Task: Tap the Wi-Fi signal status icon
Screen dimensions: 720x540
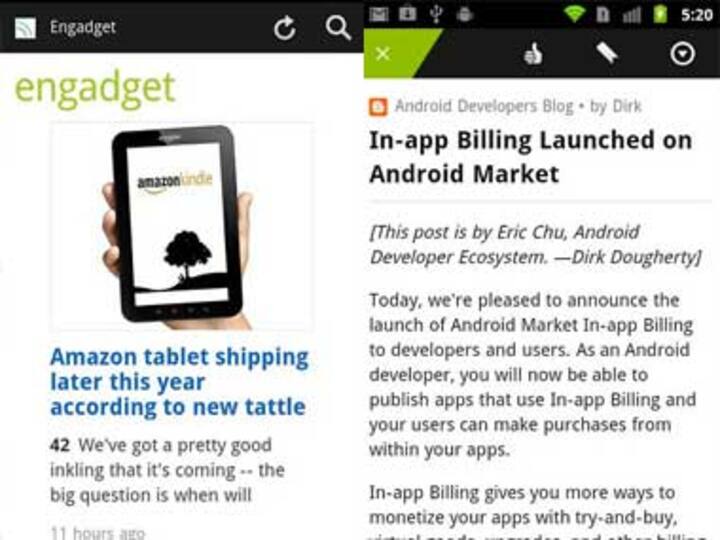Action: pos(574,14)
